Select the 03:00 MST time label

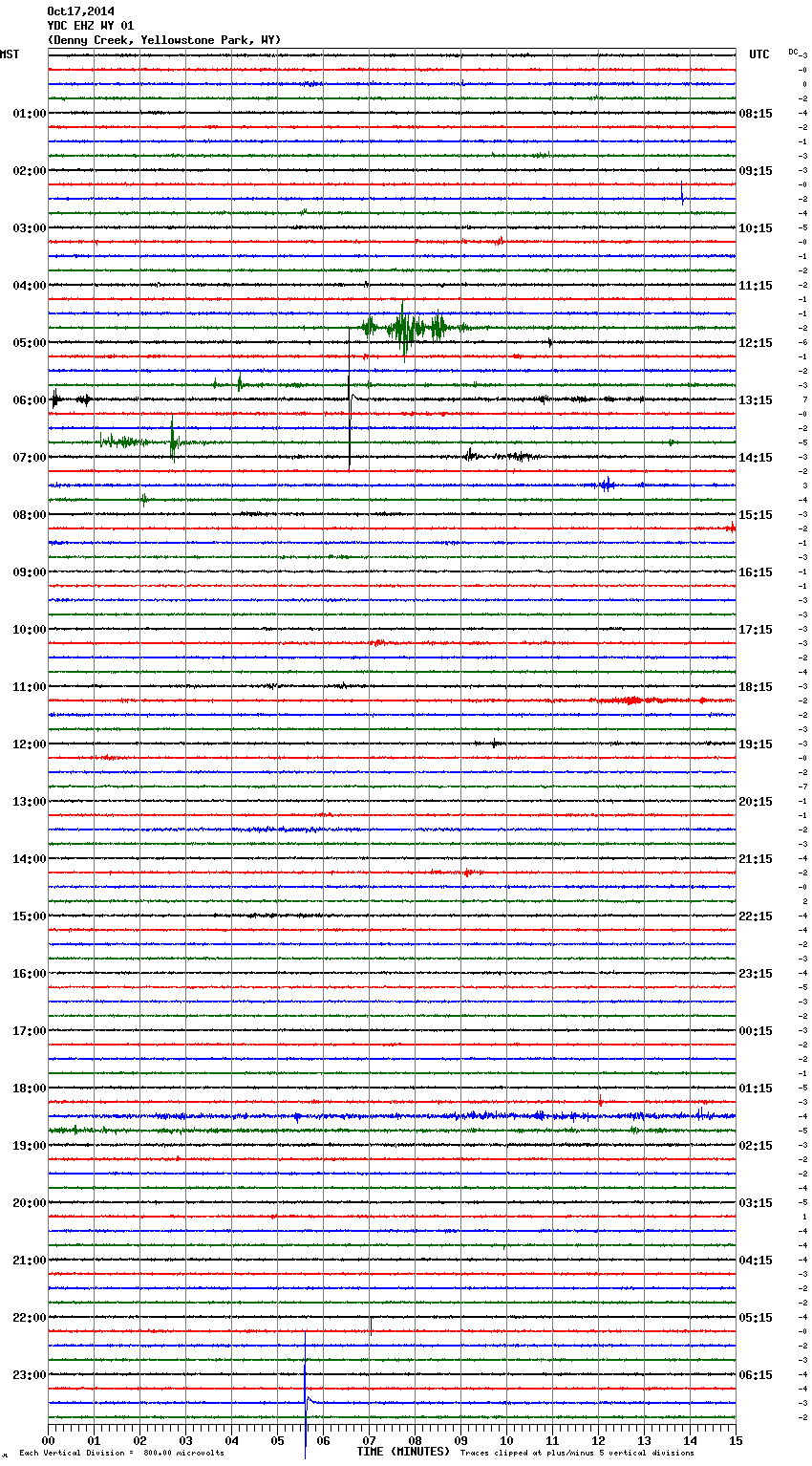(30, 228)
